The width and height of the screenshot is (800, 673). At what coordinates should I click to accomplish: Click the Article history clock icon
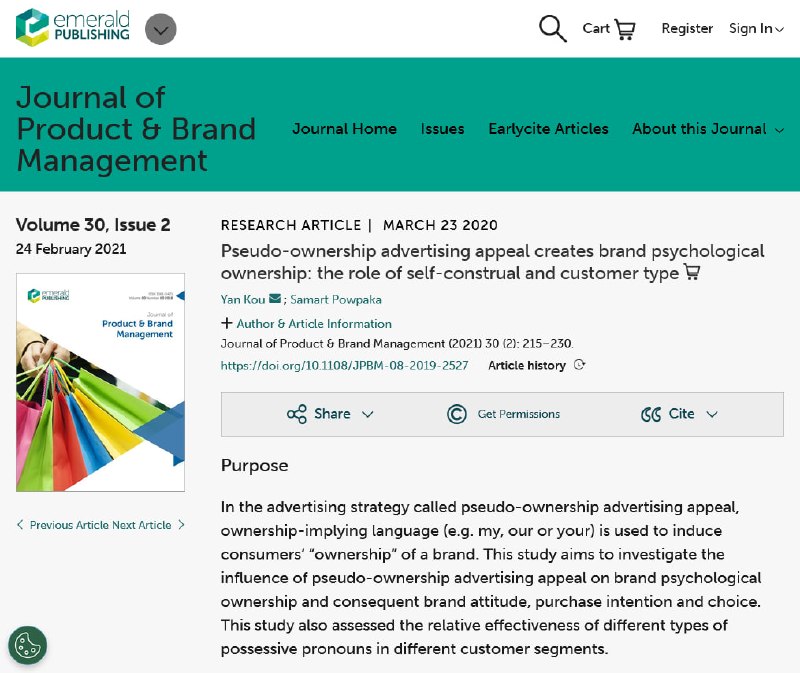coord(579,365)
